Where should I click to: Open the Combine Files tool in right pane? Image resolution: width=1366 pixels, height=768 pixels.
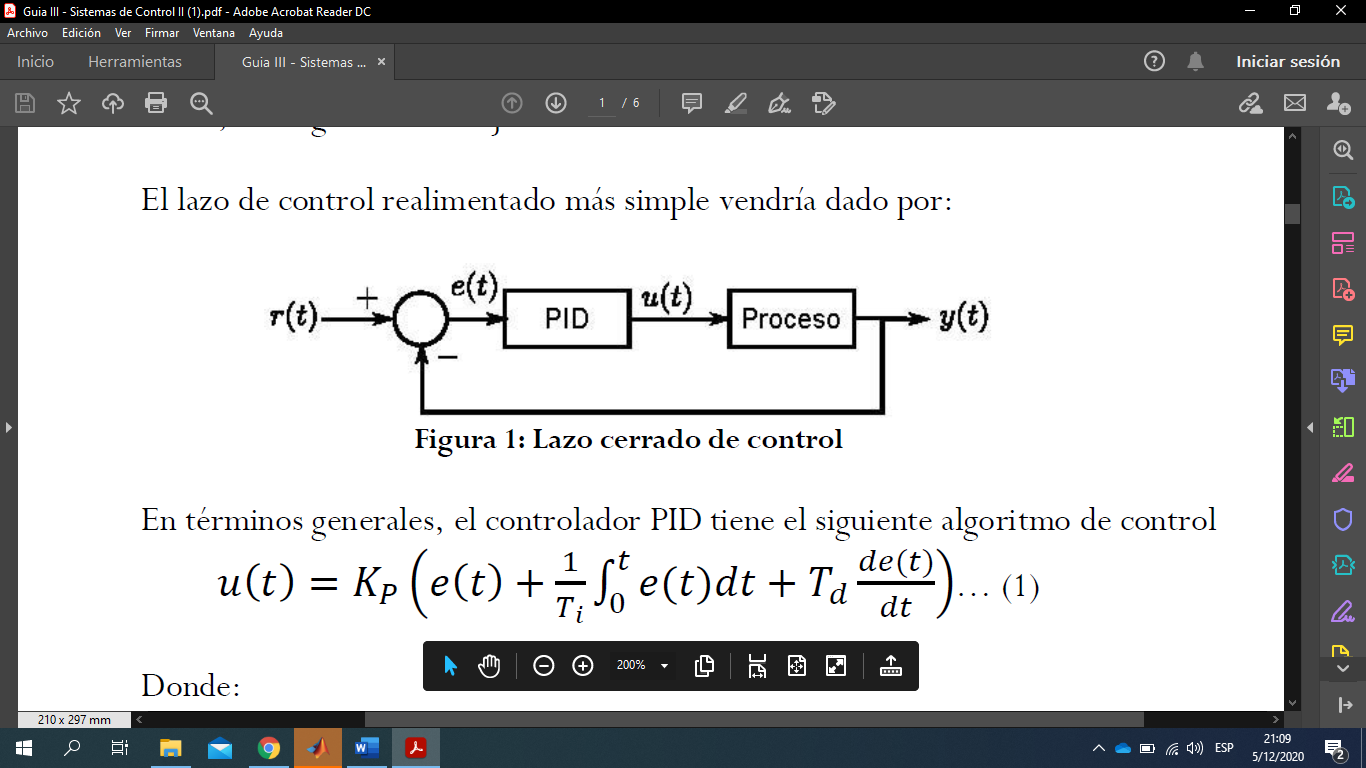[x=1343, y=381]
